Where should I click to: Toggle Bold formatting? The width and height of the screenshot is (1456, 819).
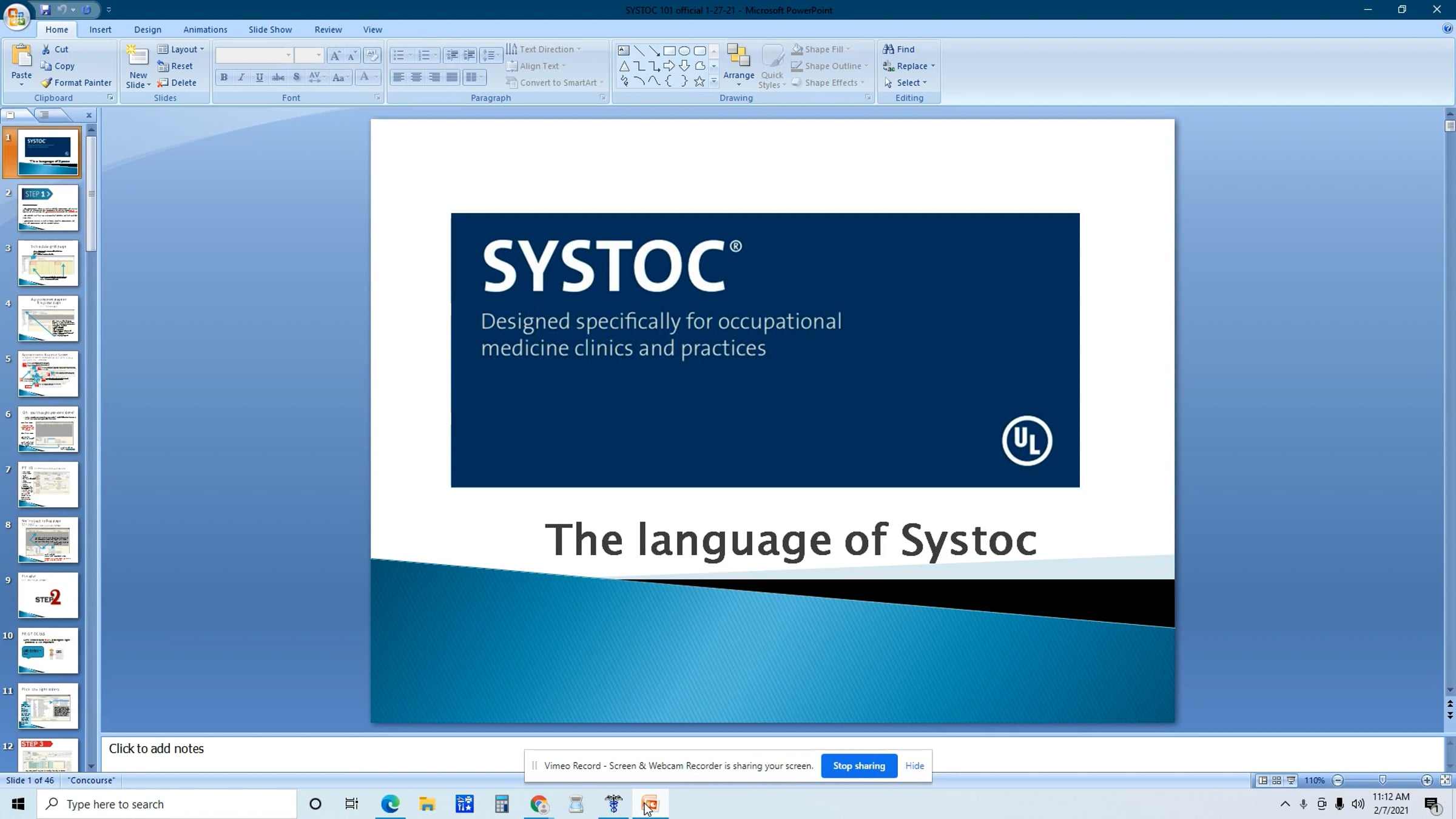pos(224,77)
